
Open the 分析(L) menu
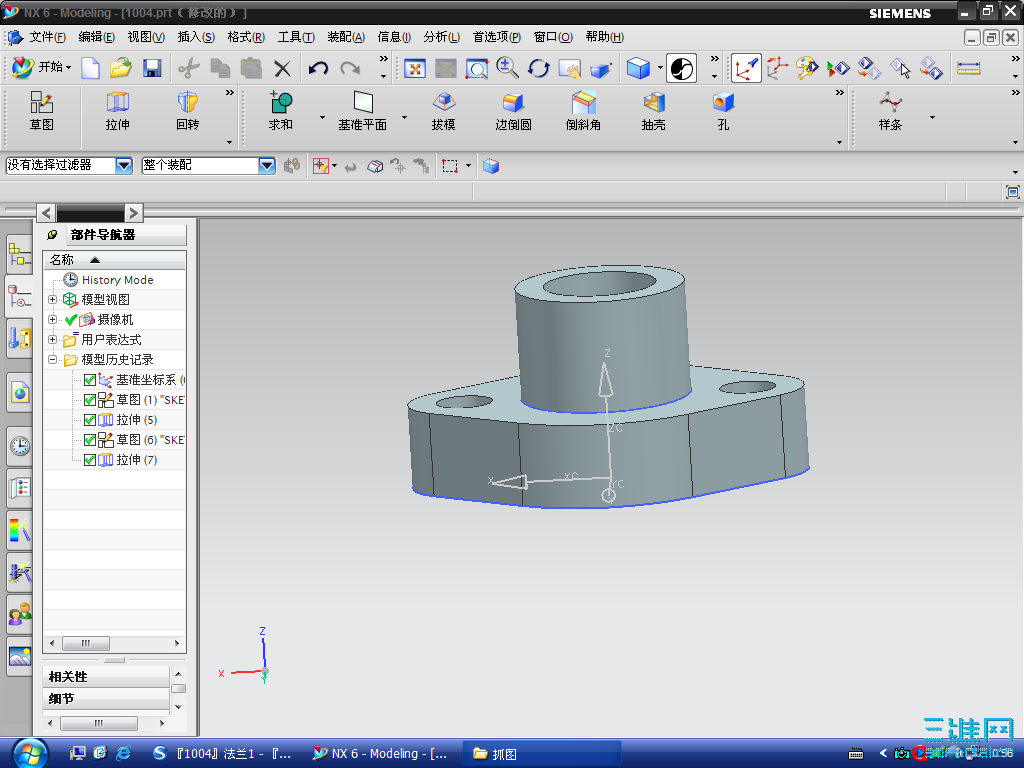pos(441,37)
